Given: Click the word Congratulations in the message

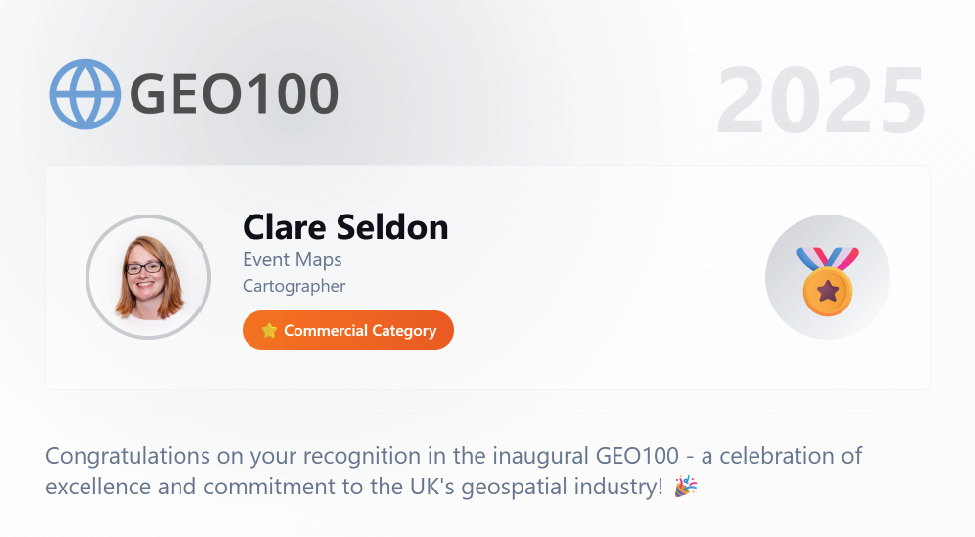Looking at the screenshot, I should 126,457.
